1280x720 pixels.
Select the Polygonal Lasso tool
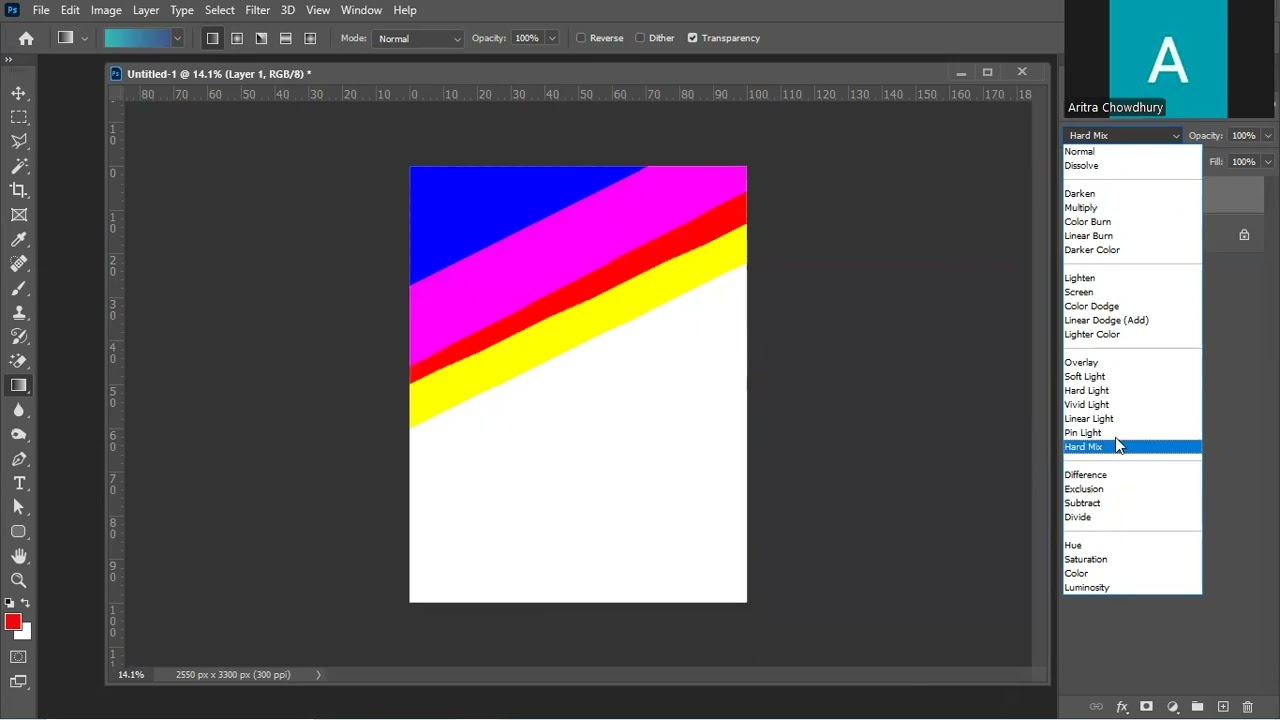pos(19,142)
